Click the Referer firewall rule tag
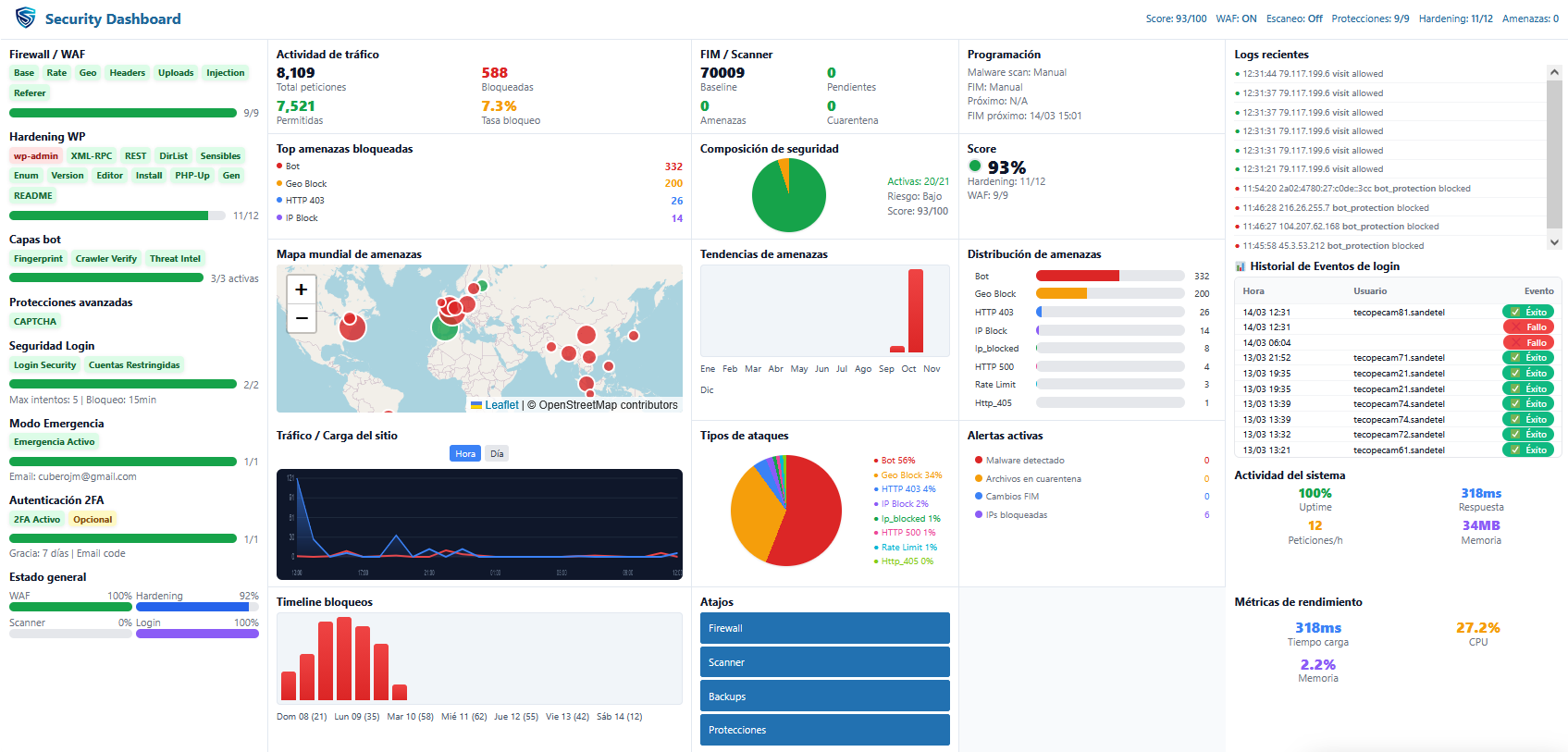Image resolution: width=1568 pixels, height=752 pixels. (30, 93)
